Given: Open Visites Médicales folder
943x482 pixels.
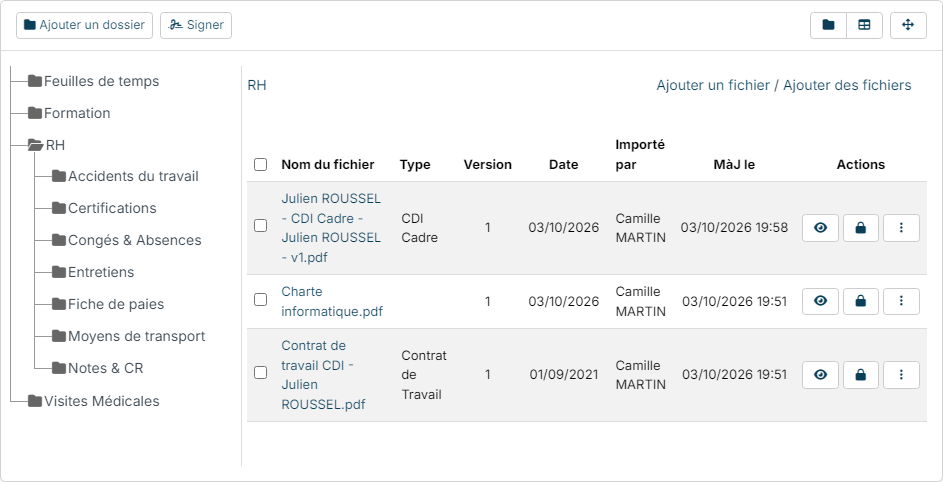Looking at the screenshot, I should [94, 401].
